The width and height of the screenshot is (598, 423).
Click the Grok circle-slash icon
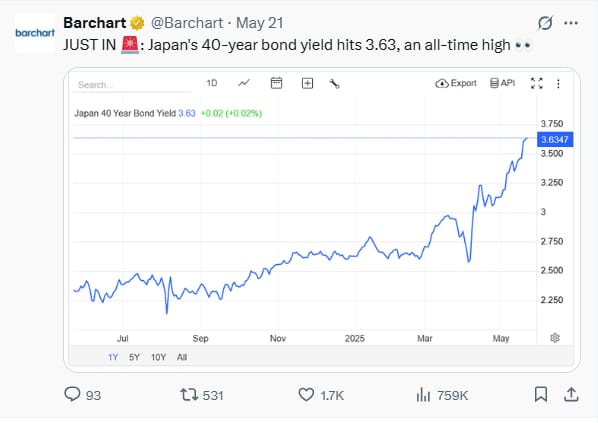(x=545, y=23)
